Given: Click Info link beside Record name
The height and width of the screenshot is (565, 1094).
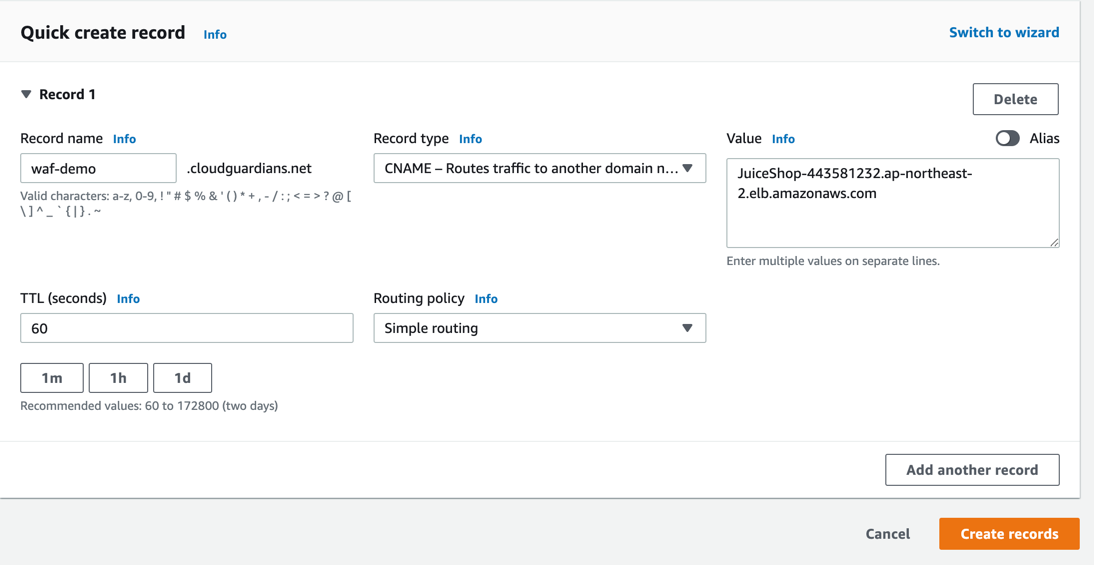Looking at the screenshot, I should click(124, 139).
